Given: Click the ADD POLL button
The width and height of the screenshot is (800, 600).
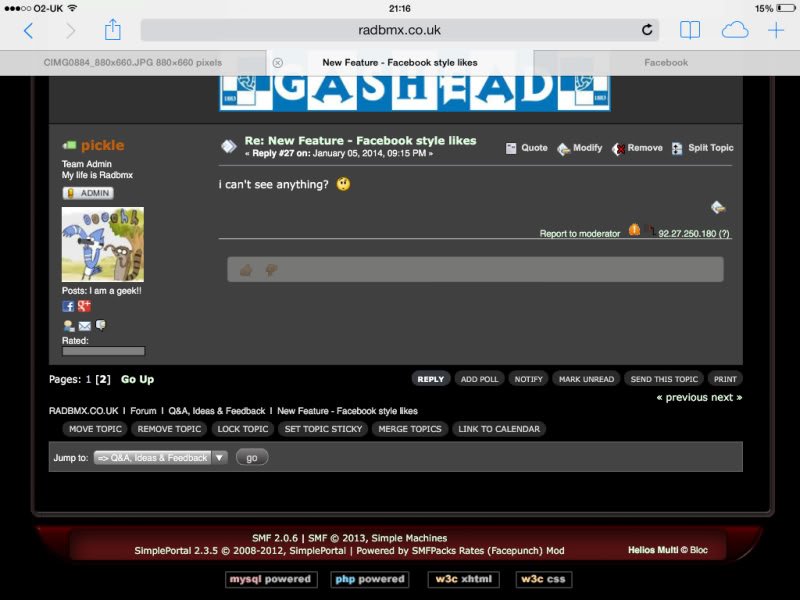Looking at the screenshot, I should (479, 379).
